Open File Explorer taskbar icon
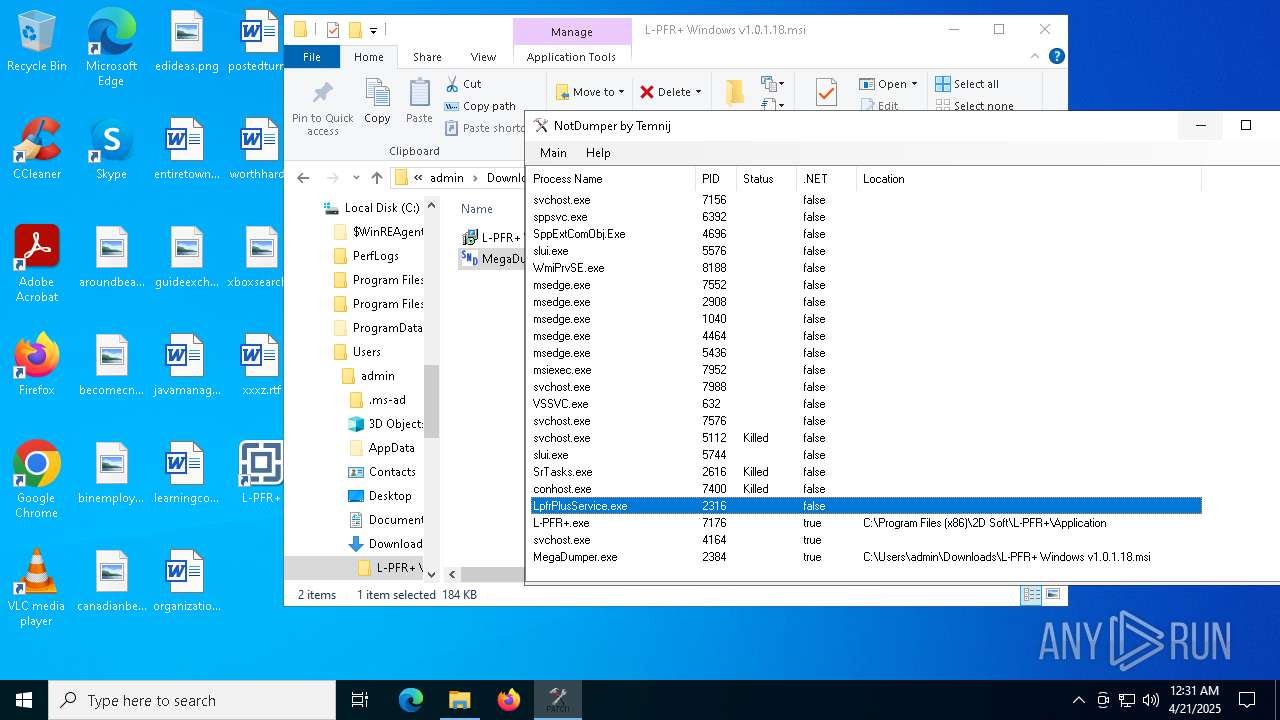Screen dimensions: 1280x720 coord(459,700)
